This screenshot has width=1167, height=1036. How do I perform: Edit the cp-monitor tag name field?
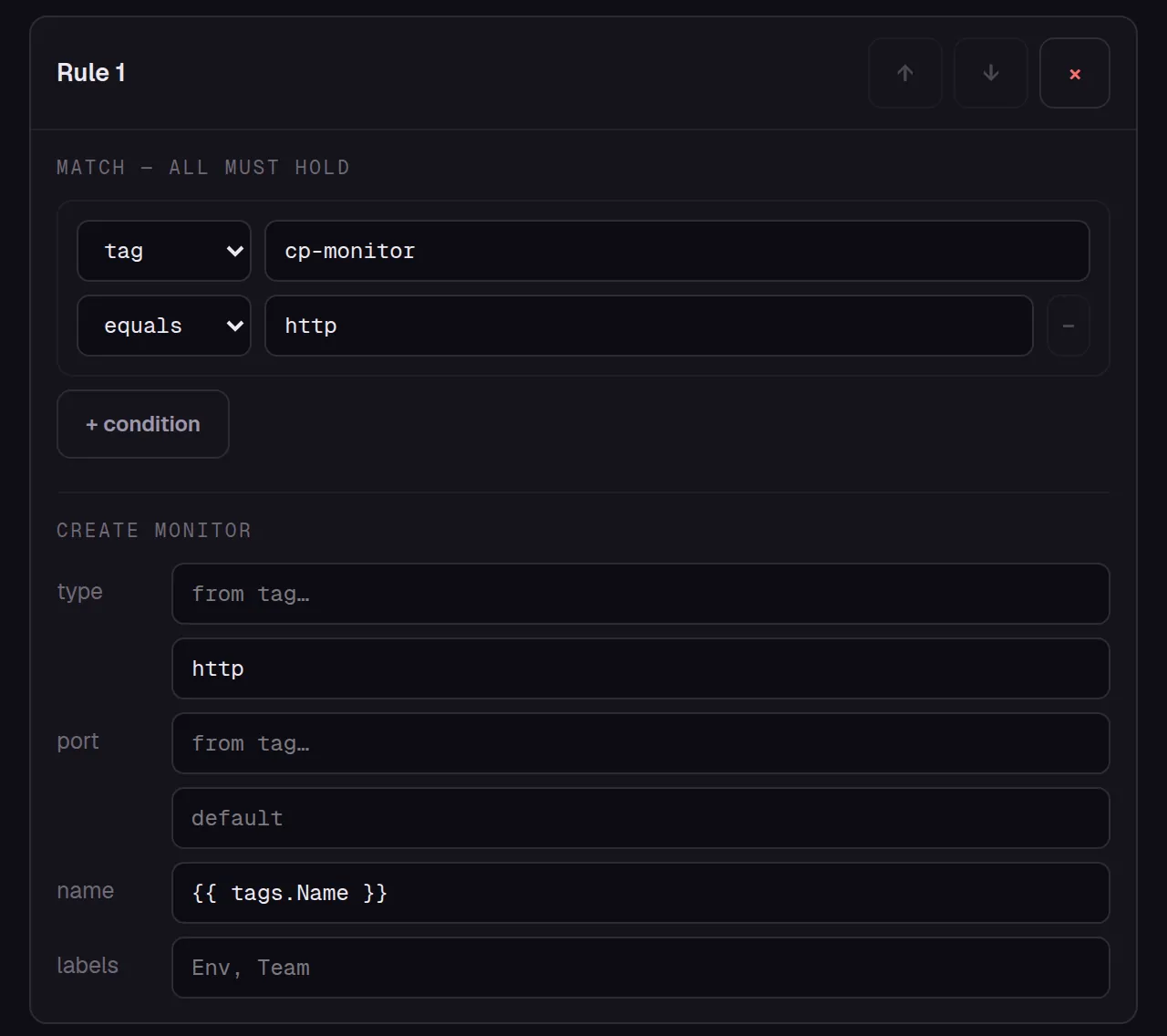pyautogui.click(x=677, y=251)
